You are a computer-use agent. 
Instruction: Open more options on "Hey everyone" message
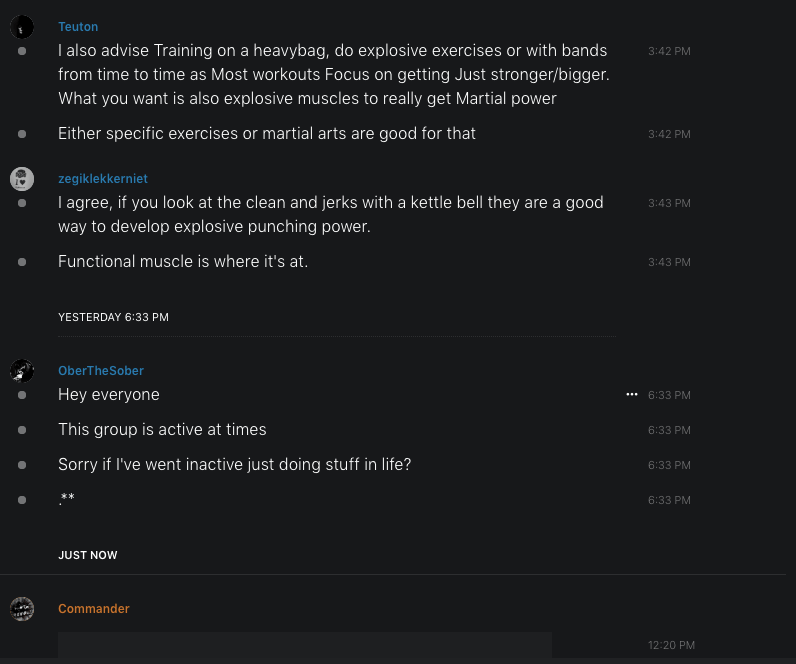coord(631,395)
